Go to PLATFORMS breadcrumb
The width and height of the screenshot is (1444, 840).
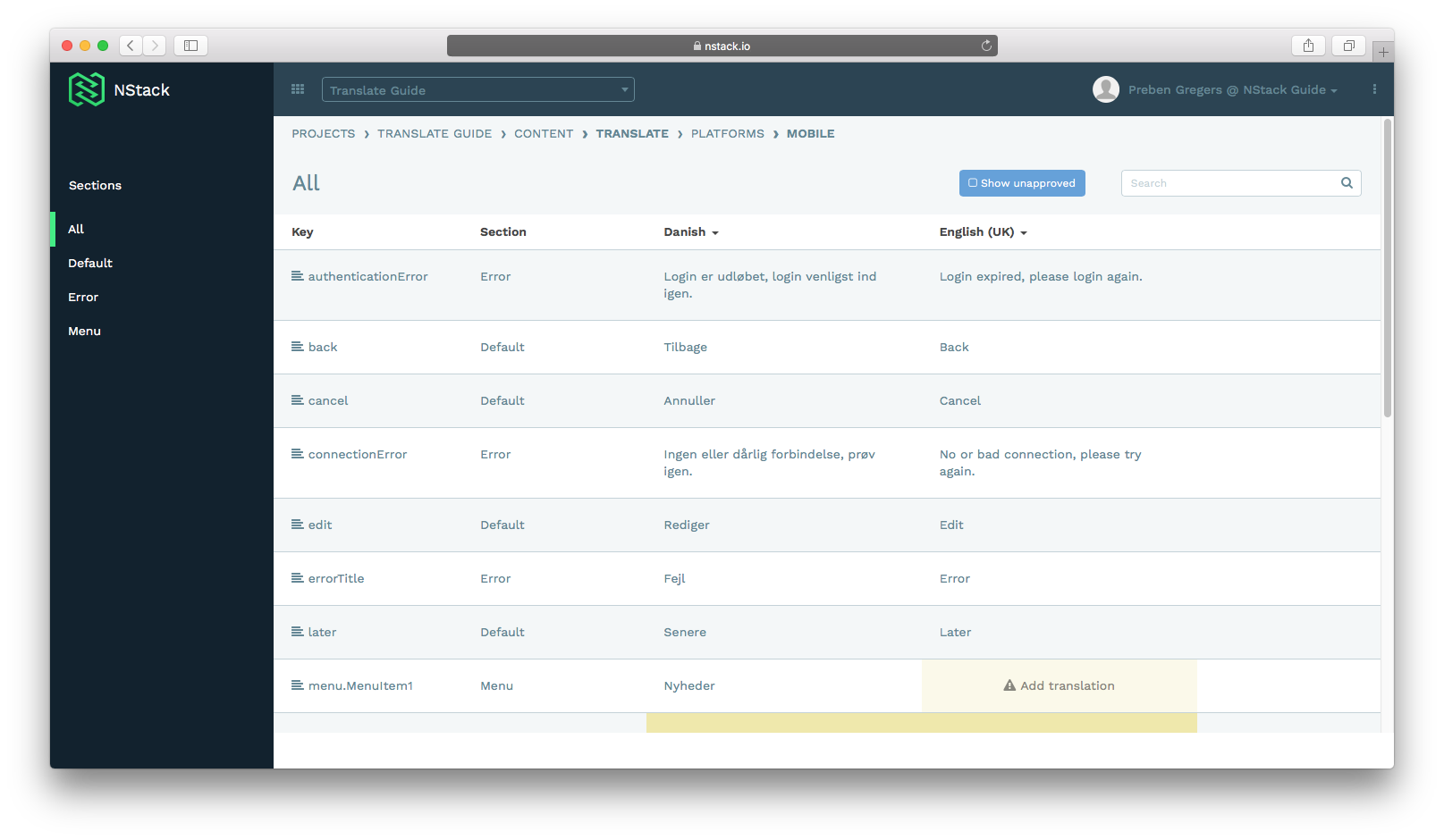728,133
